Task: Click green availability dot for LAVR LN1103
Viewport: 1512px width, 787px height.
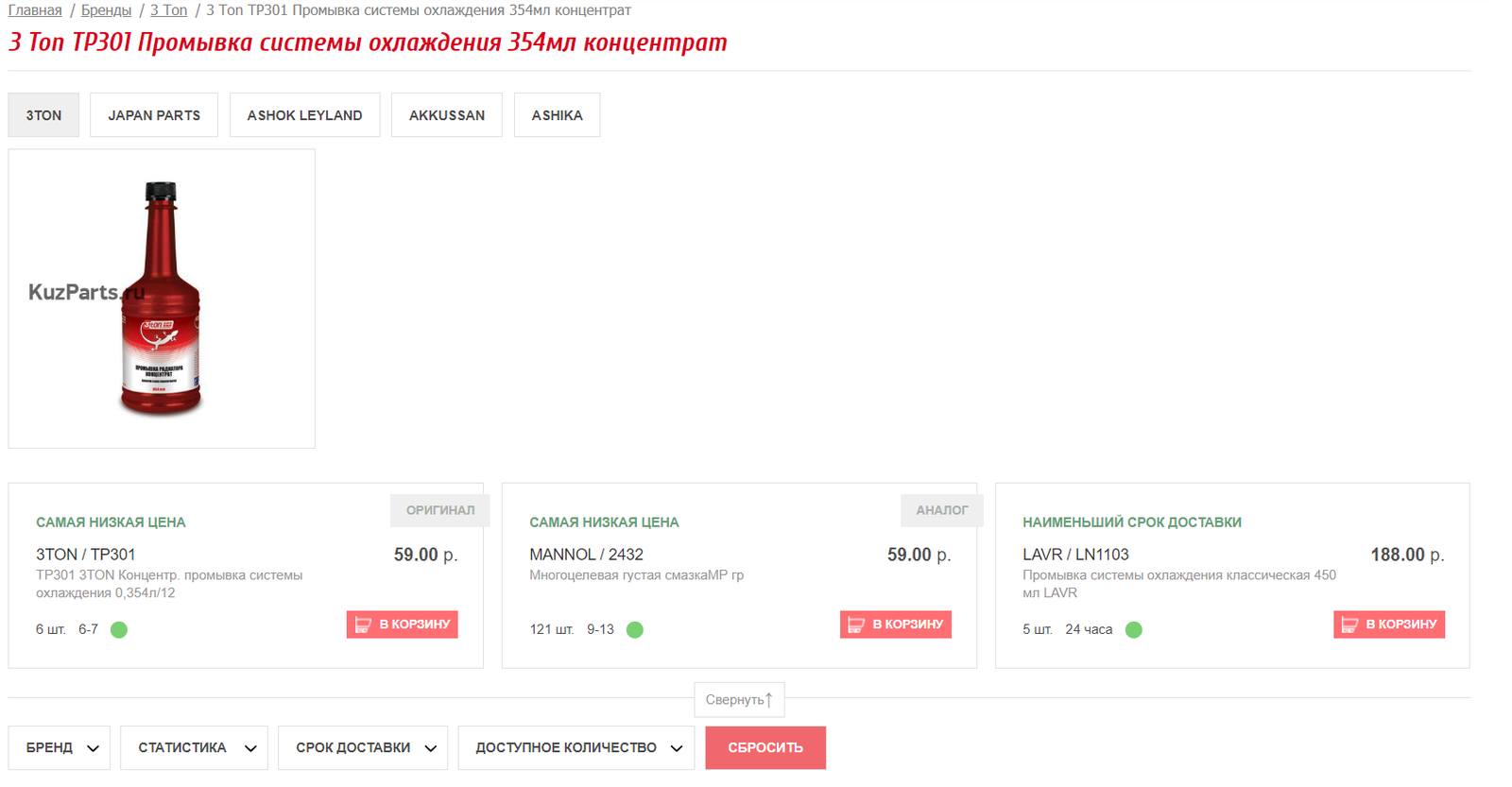Action: (1134, 630)
